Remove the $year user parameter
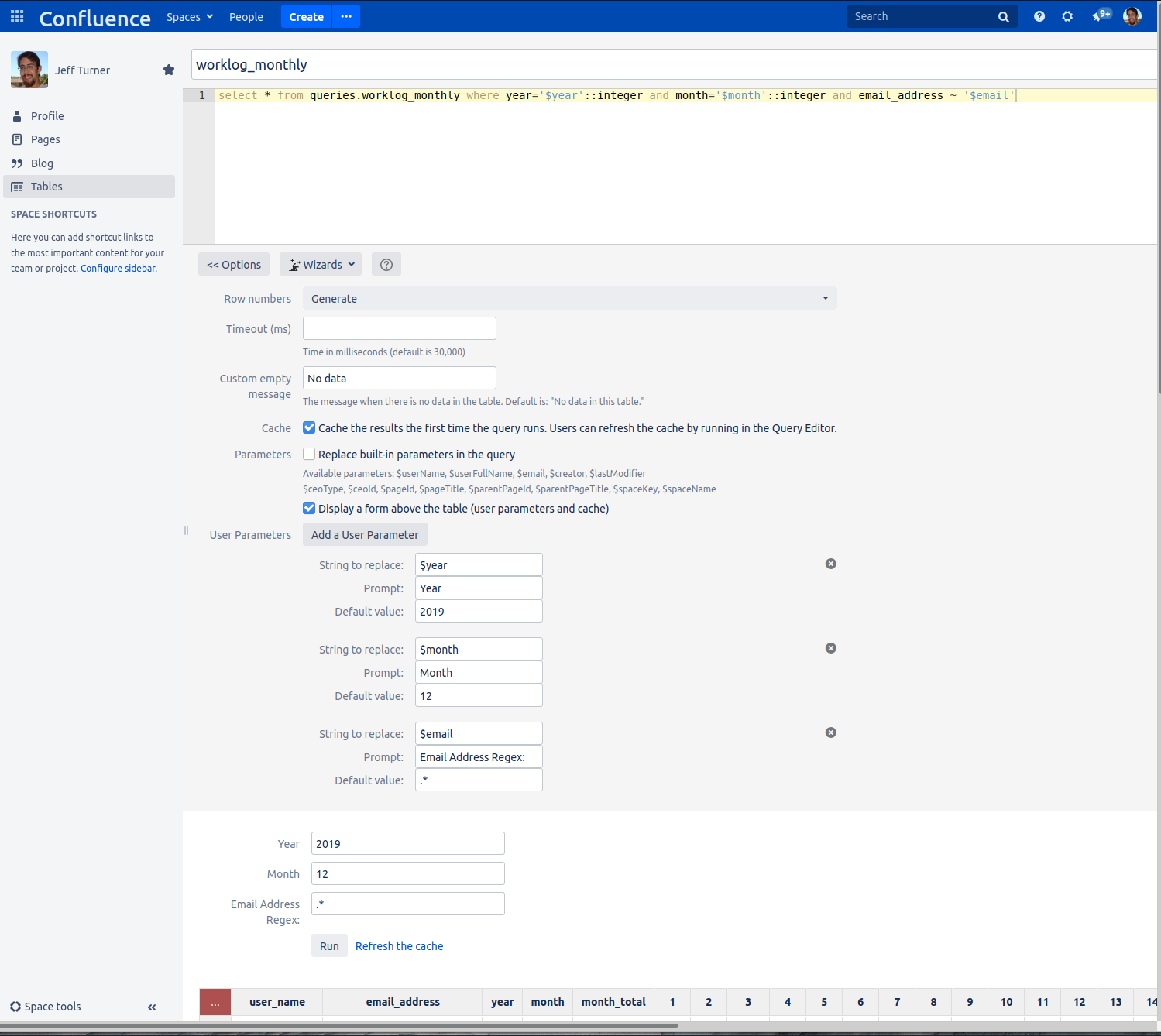Image resolution: width=1161 pixels, height=1036 pixels. (830, 564)
